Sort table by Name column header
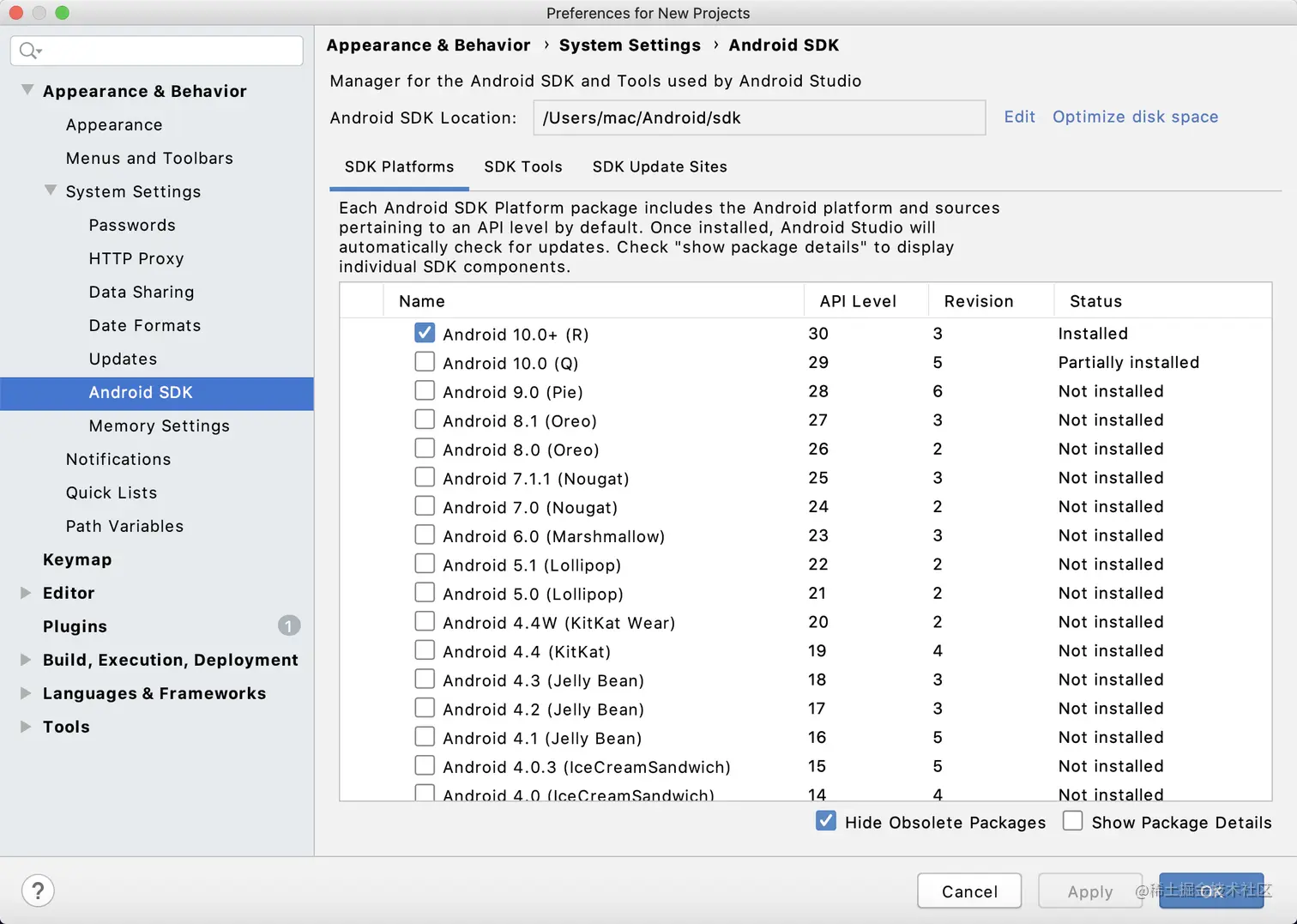The height and width of the screenshot is (924, 1297). coord(593,301)
